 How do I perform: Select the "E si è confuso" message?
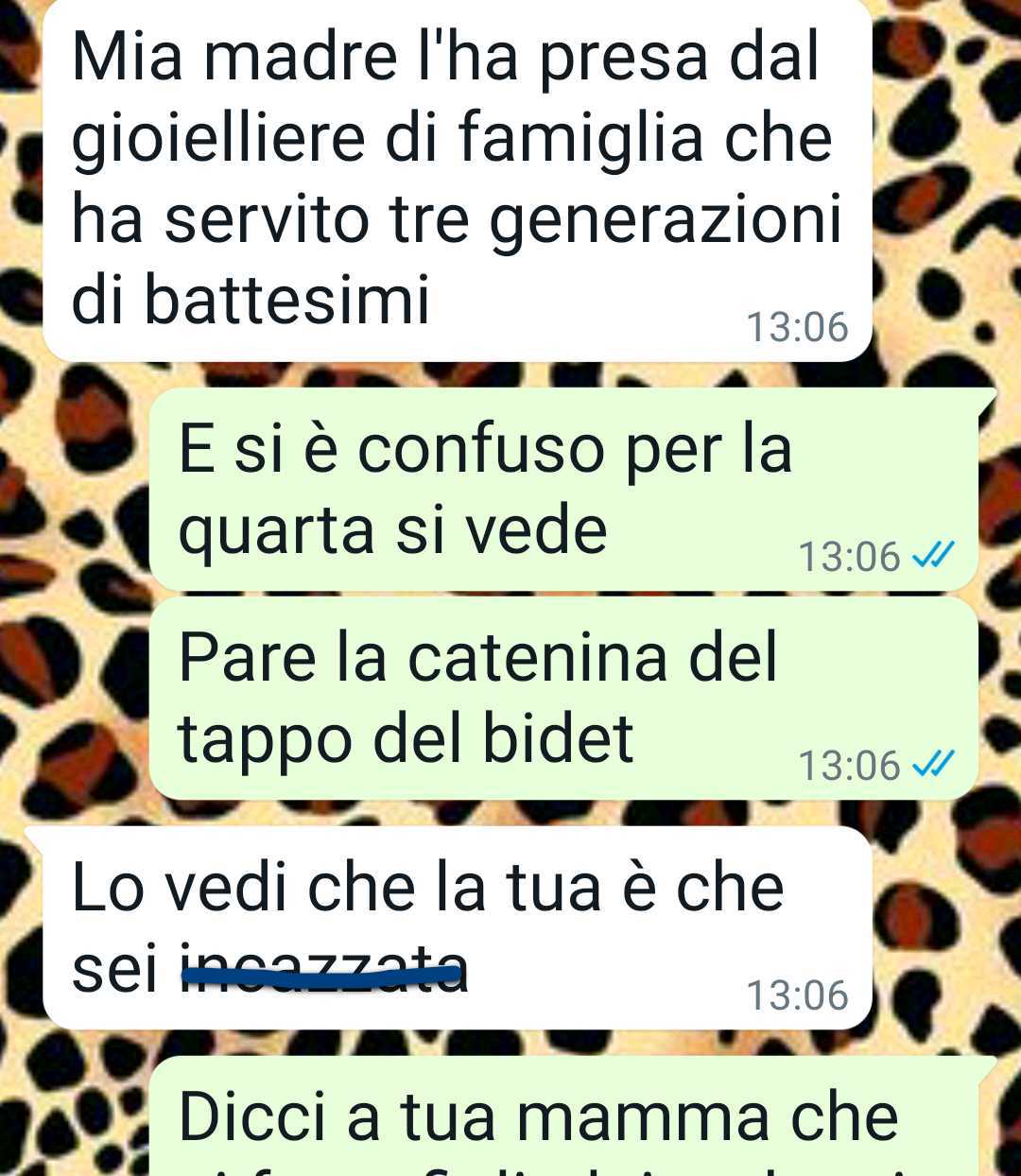(563, 490)
